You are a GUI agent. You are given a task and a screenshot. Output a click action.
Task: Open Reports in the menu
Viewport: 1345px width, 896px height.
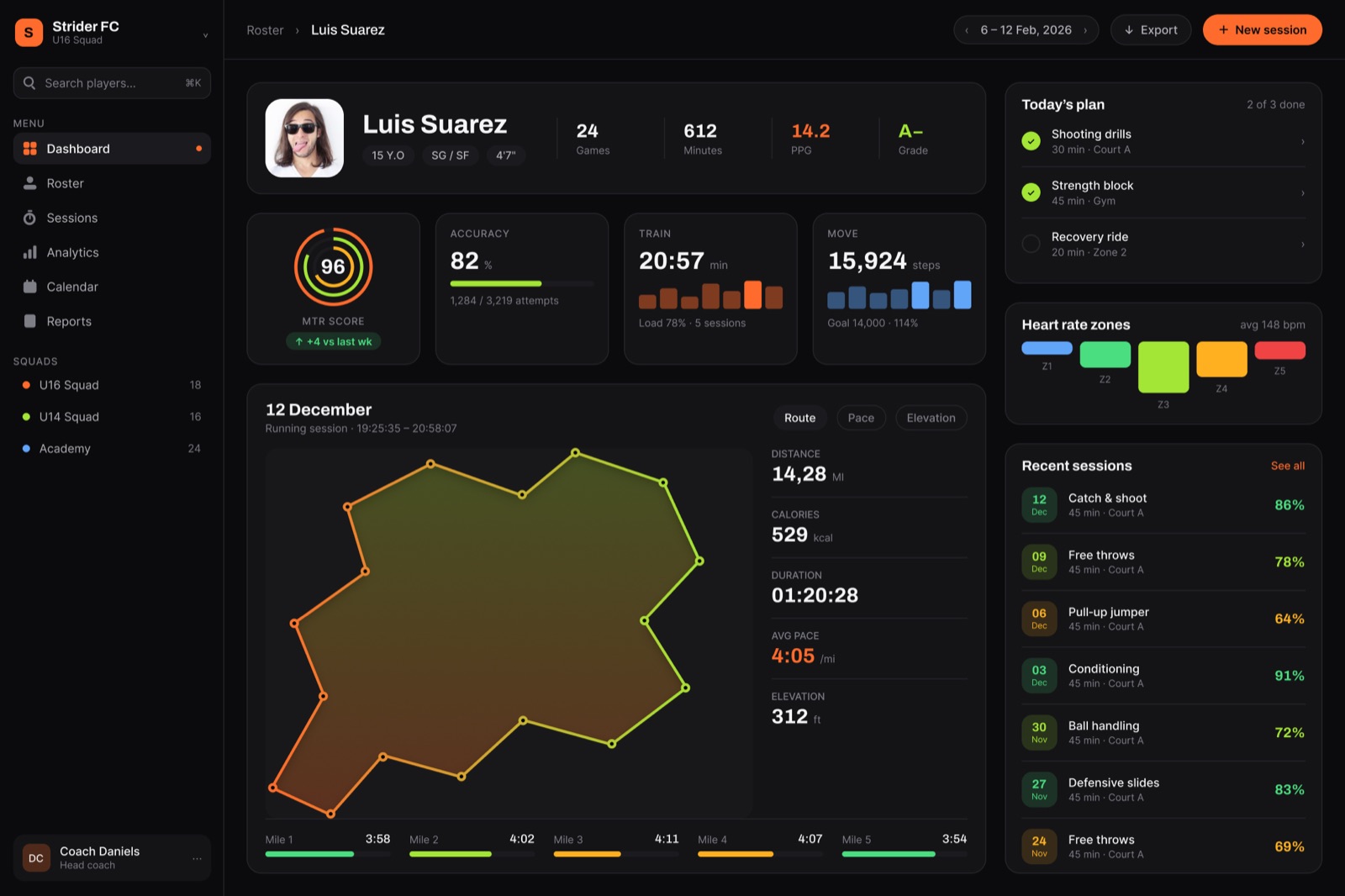click(112, 321)
